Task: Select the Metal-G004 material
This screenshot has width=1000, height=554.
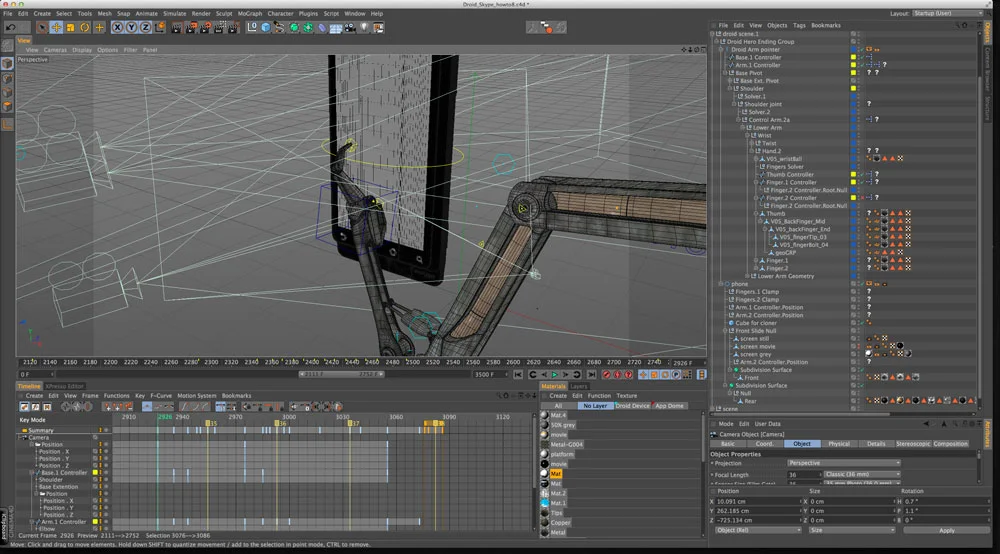Action: (566, 444)
